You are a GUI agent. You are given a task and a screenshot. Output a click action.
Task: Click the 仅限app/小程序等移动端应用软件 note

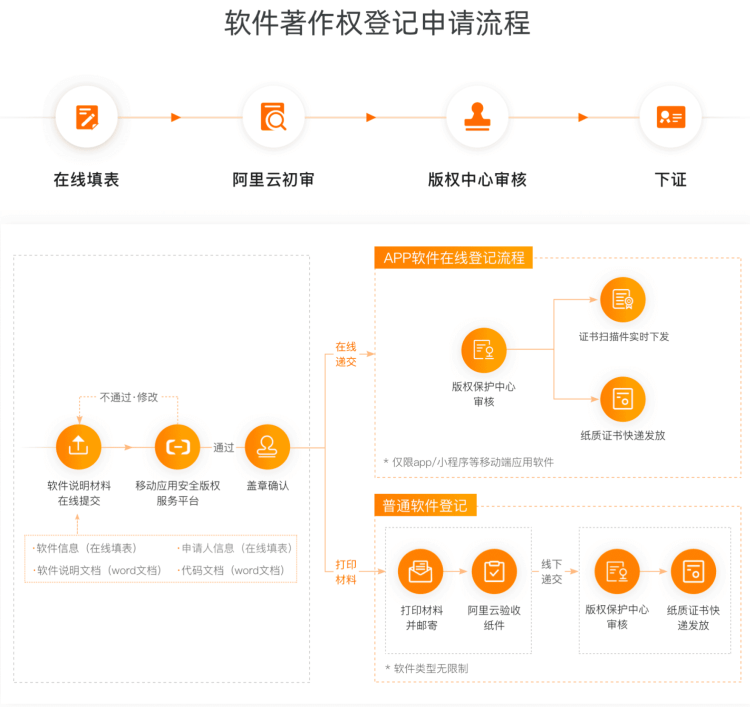pos(469,462)
